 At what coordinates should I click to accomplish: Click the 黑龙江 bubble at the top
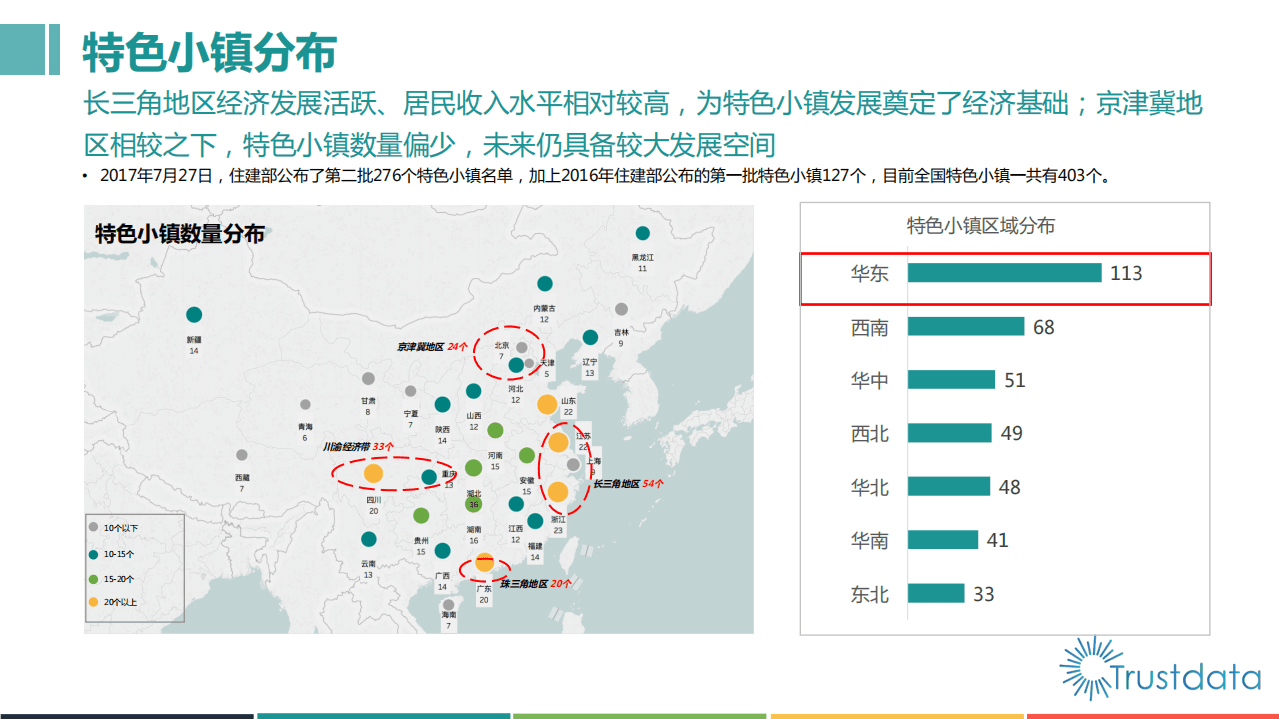(642, 231)
